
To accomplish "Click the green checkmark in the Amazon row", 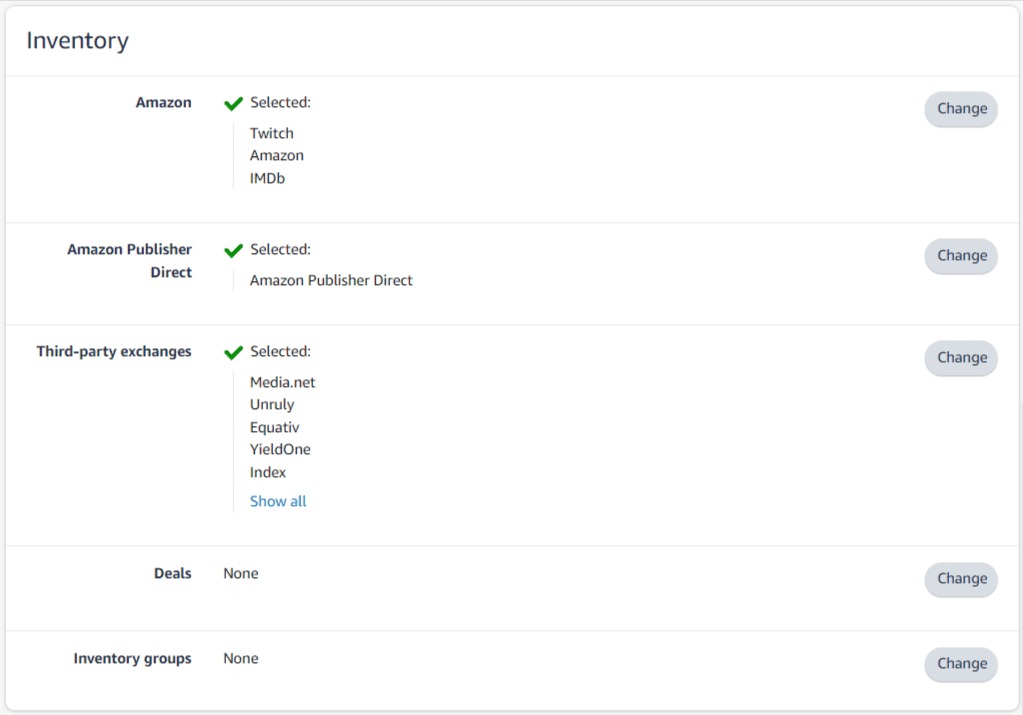I will pos(234,103).
